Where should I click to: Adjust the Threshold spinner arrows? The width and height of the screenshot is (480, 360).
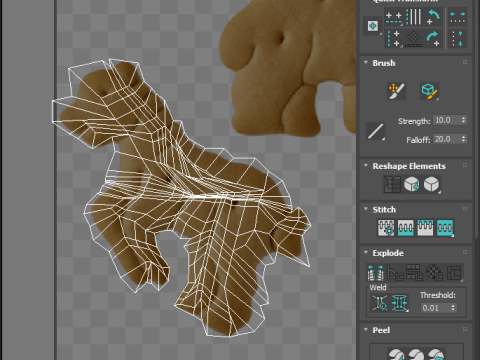coord(453,308)
